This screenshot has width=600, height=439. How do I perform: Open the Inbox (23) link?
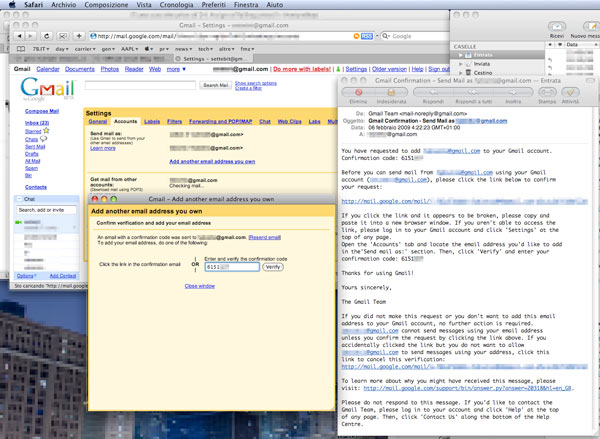pyautogui.click(x=37, y=123)
